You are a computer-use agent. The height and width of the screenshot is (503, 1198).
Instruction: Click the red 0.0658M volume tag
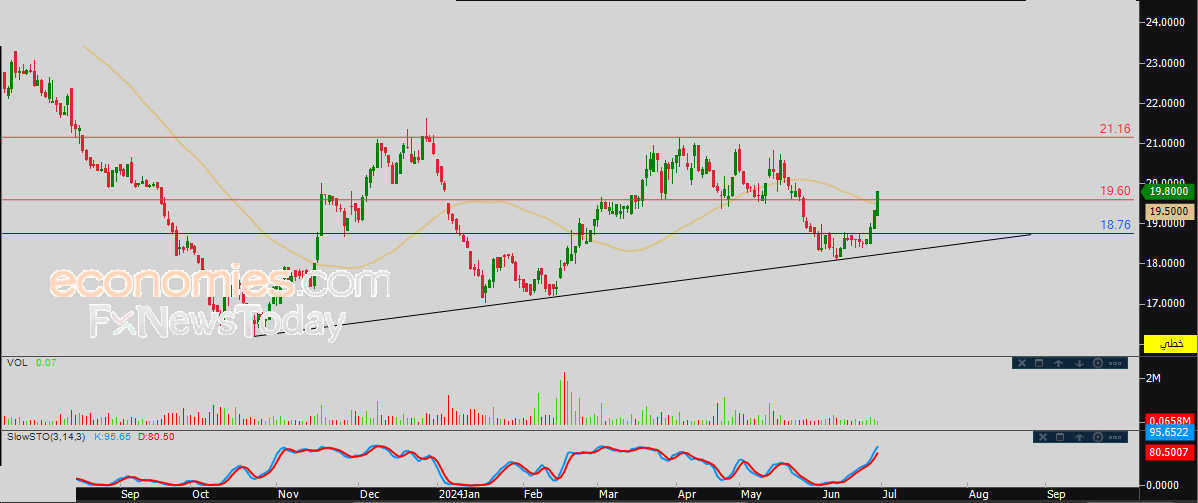(x=1170, y=421)
